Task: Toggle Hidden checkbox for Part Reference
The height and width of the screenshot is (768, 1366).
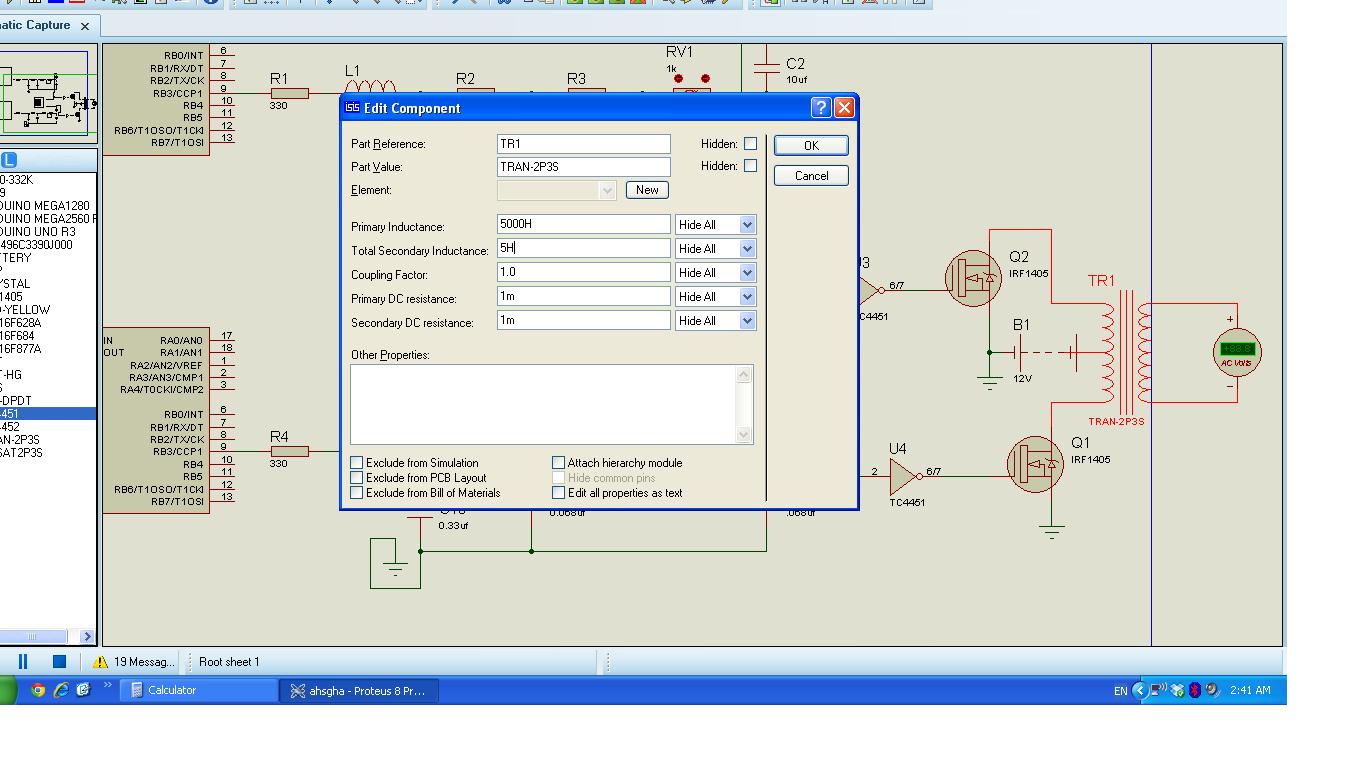Action: (750, 144)
